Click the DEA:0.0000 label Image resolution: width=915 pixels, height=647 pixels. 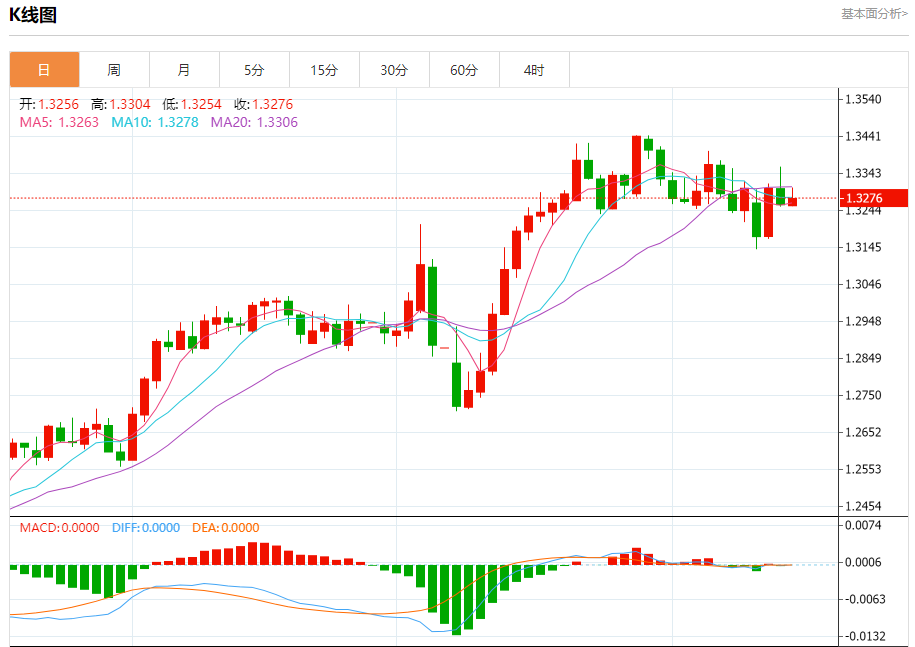point(226,527)
